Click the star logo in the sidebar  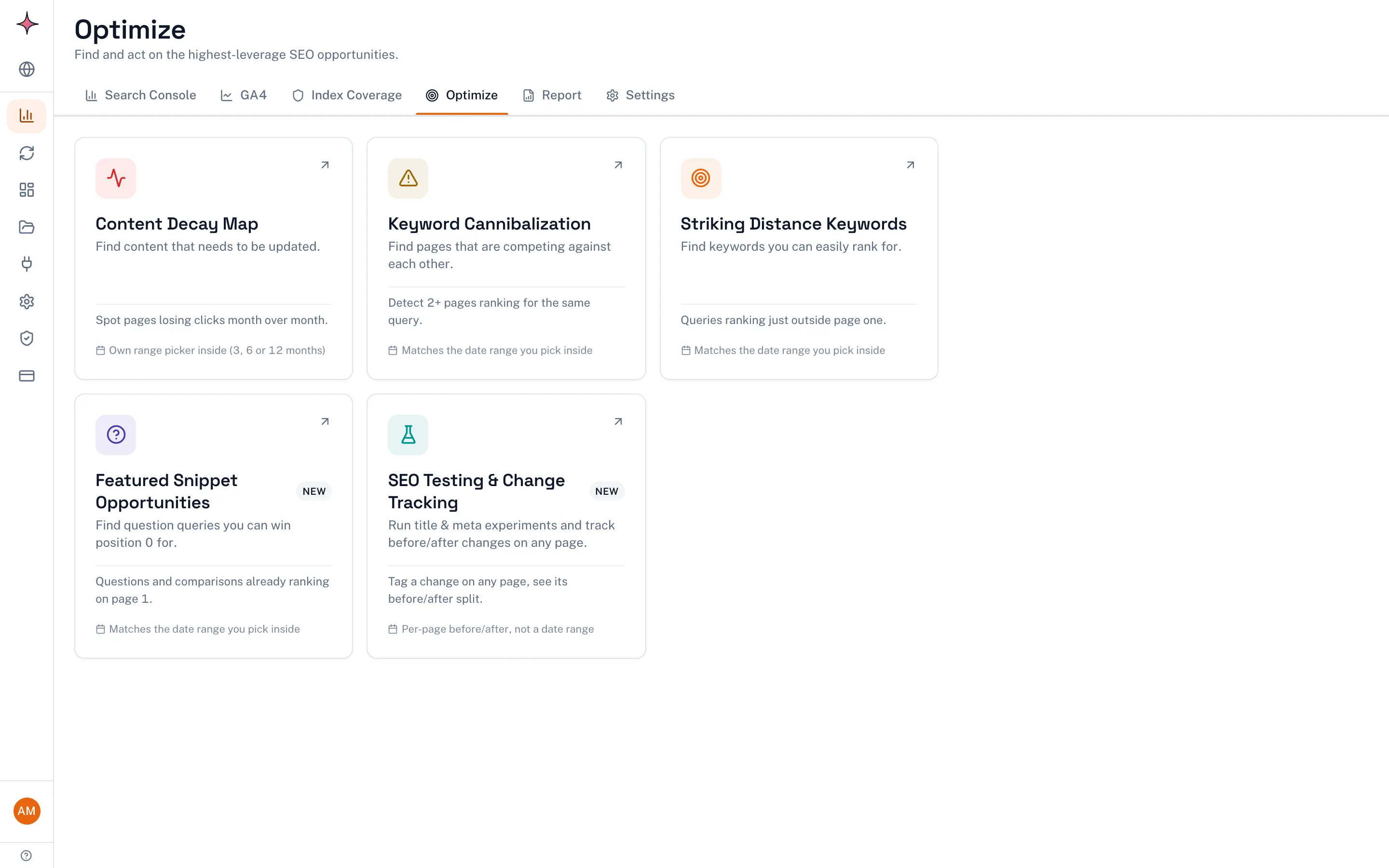(27, 24)
